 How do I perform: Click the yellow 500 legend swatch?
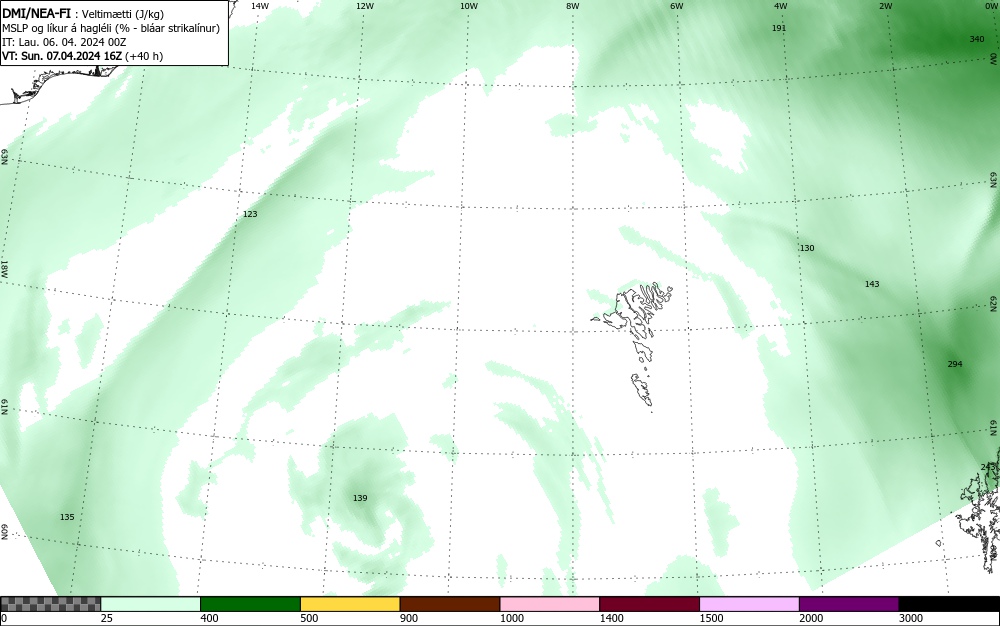click(350, 604)
